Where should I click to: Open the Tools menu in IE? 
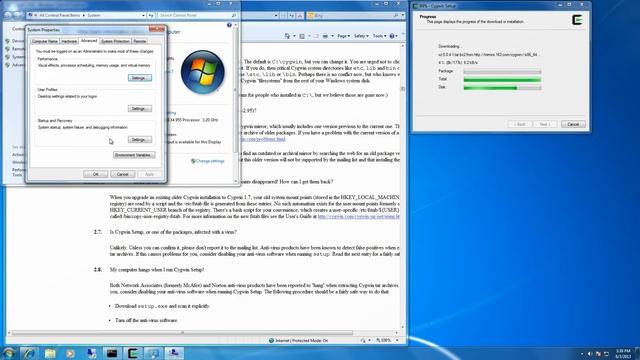coord(379,36)
